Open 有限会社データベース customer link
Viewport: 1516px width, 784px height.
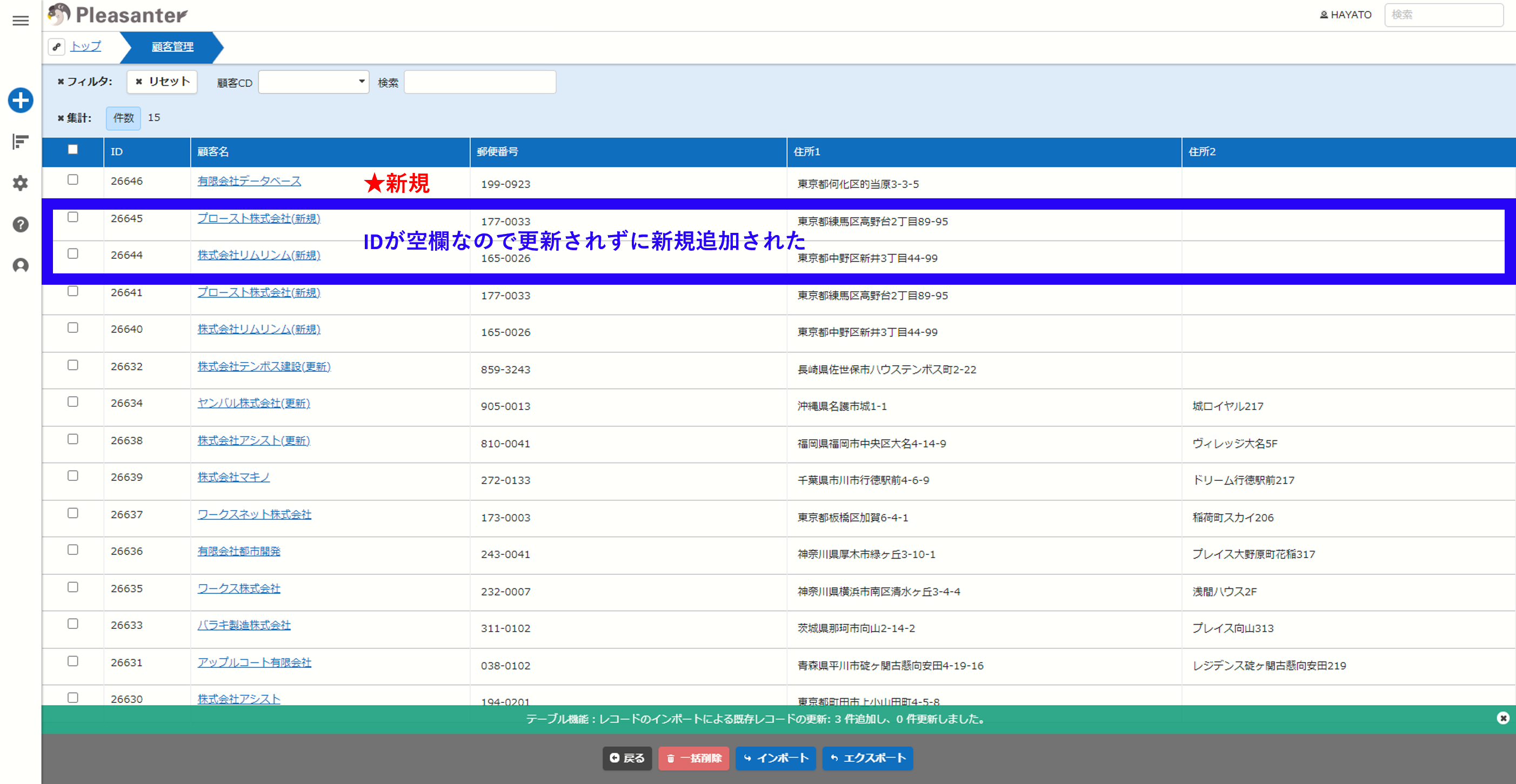click(x=249, y=180)
